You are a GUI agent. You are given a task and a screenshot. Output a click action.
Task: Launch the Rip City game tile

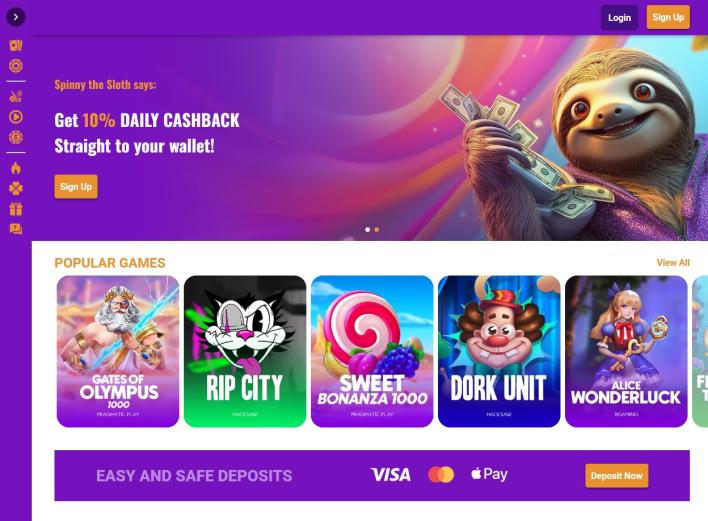coord(245,351)
